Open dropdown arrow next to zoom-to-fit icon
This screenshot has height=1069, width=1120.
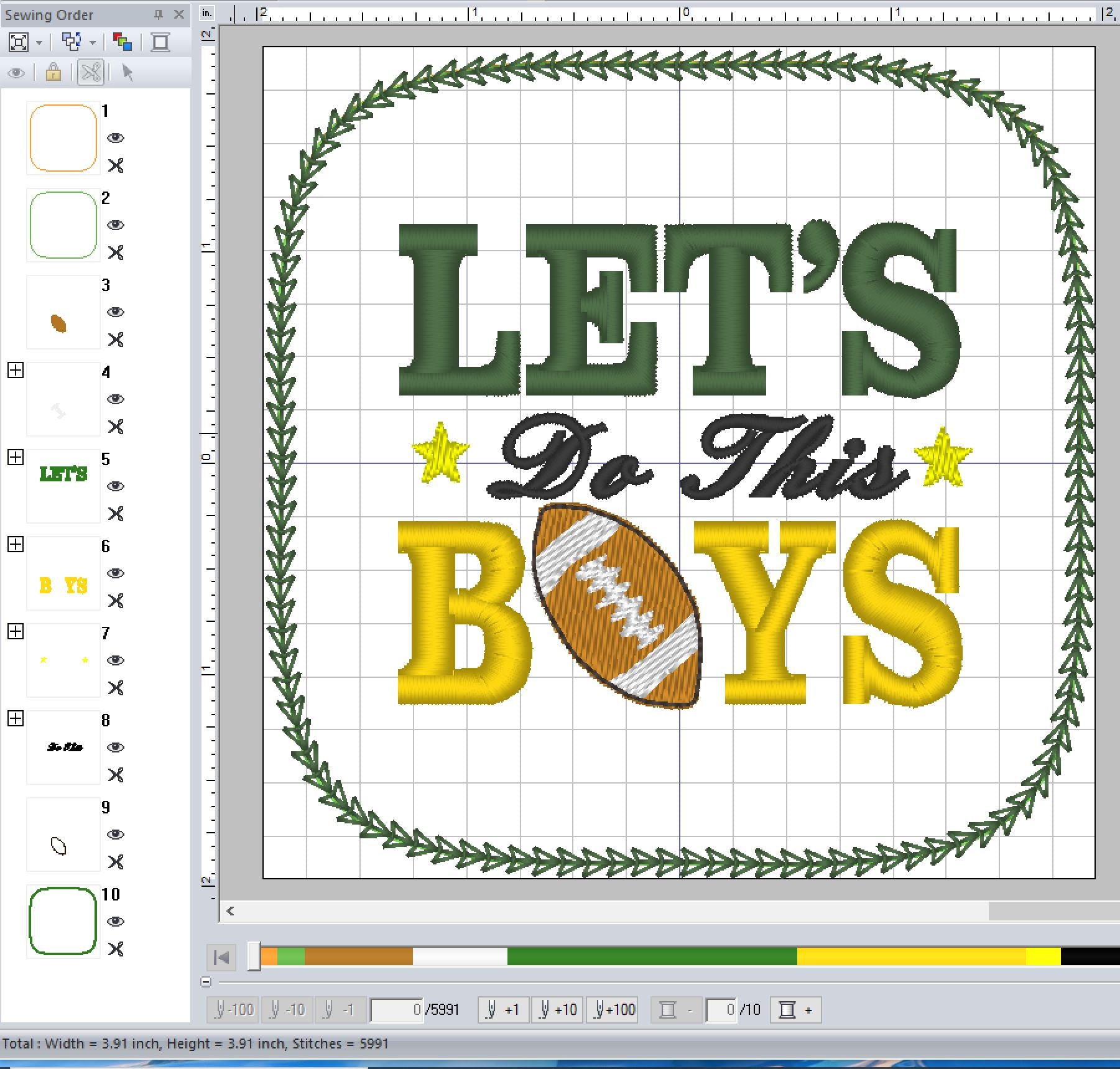tap(39, 43)
